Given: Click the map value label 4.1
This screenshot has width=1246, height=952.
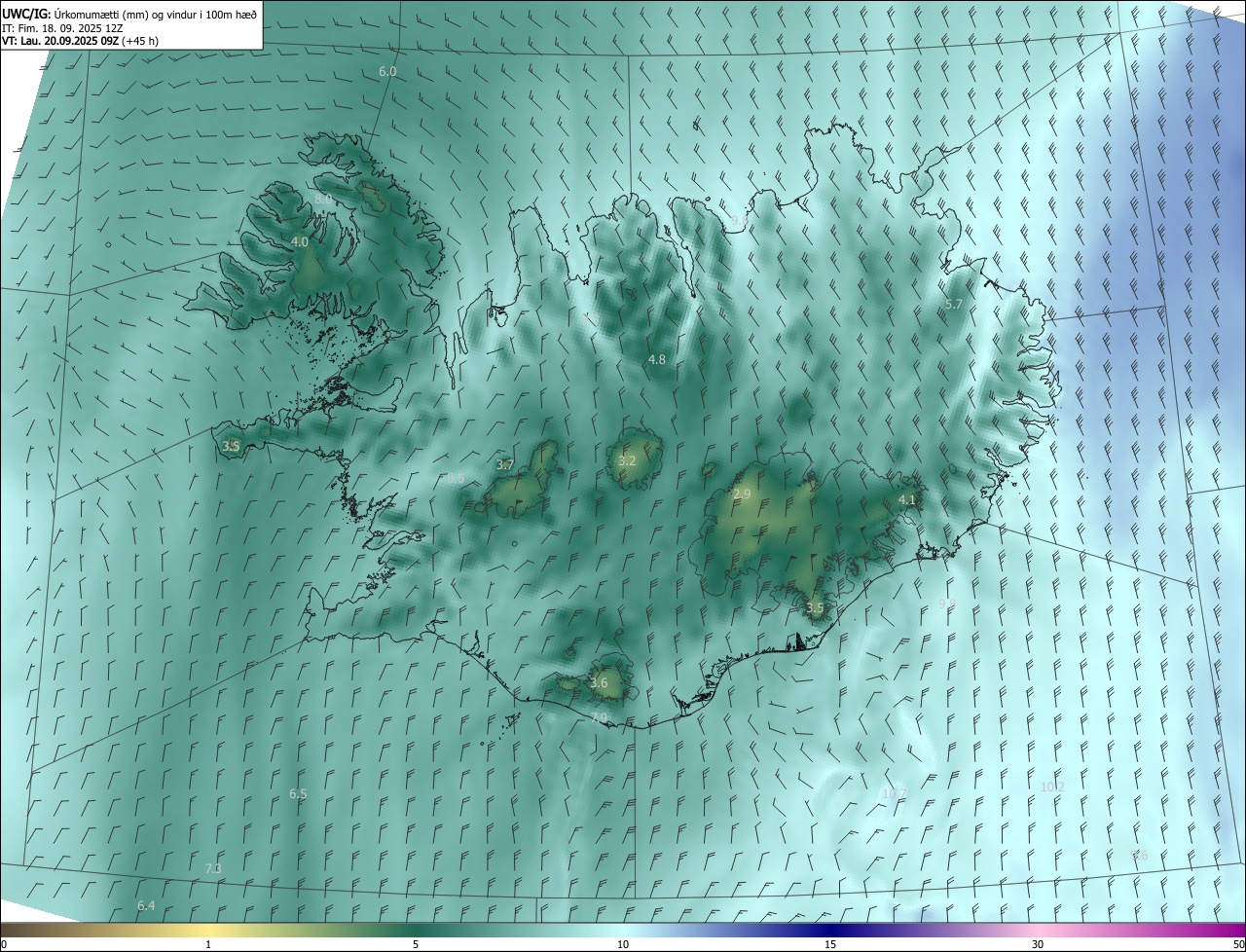Looking at the screenshot, I should [x=907, y=499].
